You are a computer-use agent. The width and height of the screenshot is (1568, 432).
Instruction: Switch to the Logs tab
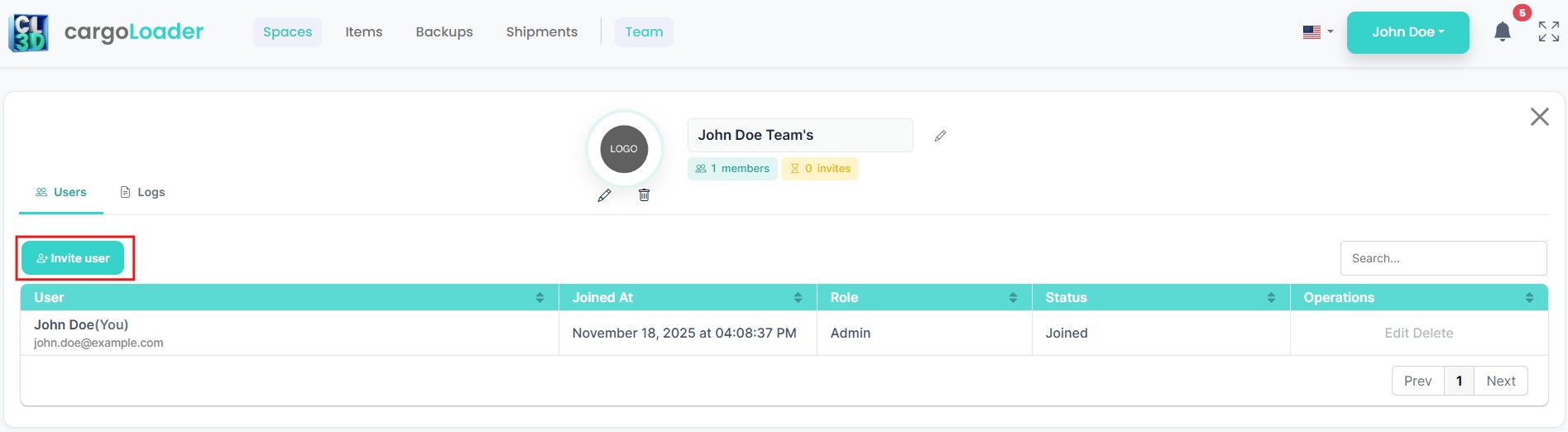point(142,192)
